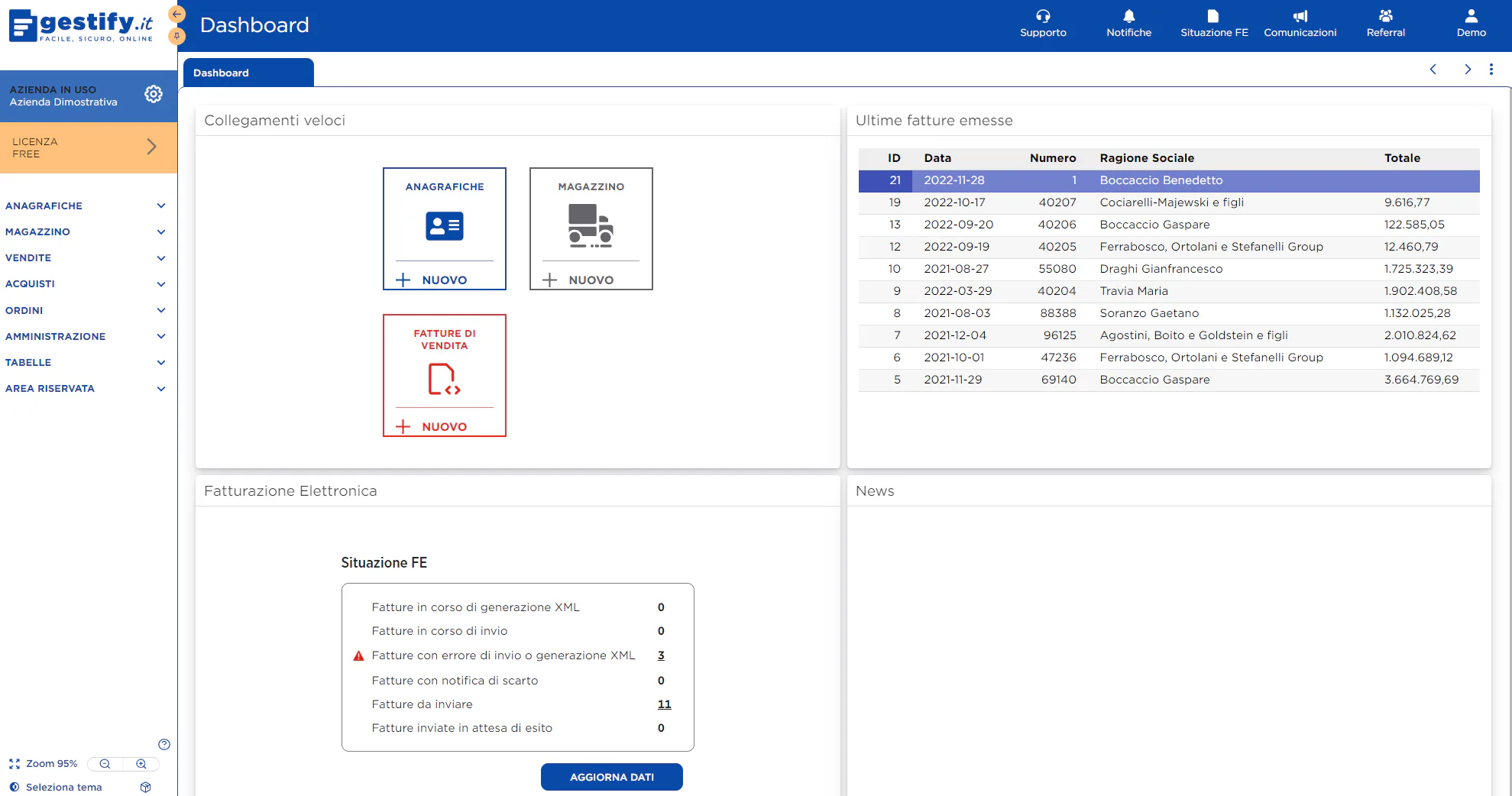Viewport: 1512px width, 796px height.
Task: Click the help question mark icon
Action: tap(164, 744)
